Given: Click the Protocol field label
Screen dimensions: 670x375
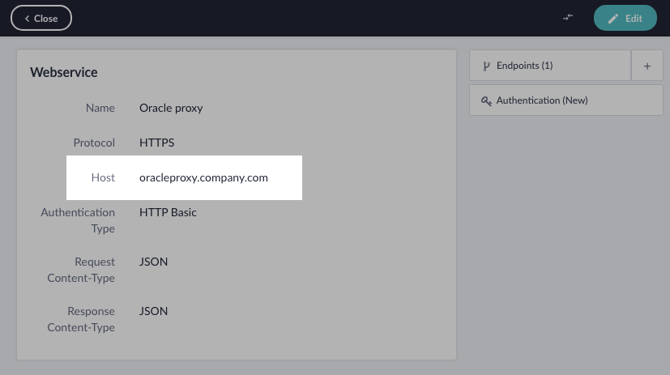Looking at the screenshot, I should [x=94, y=143].
